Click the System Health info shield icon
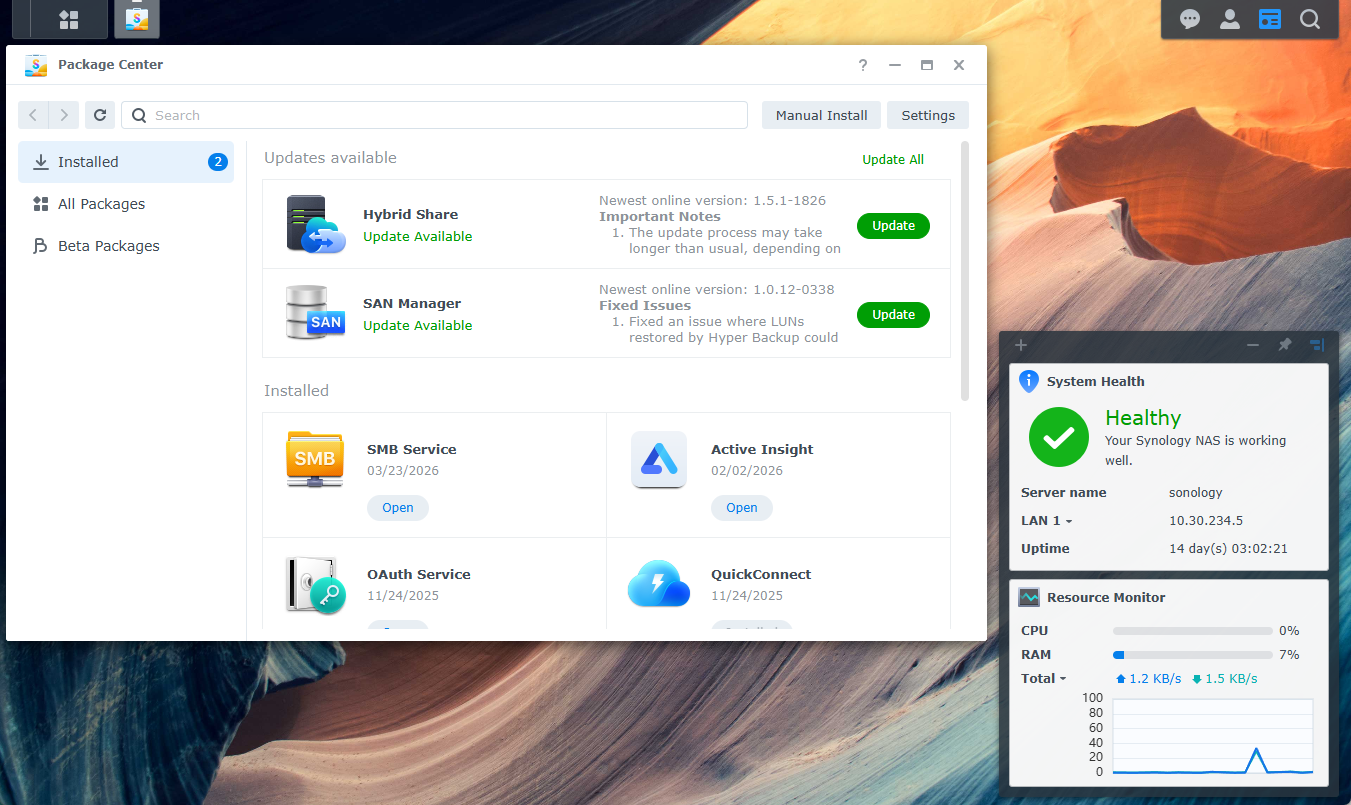 click(1029, 381)
